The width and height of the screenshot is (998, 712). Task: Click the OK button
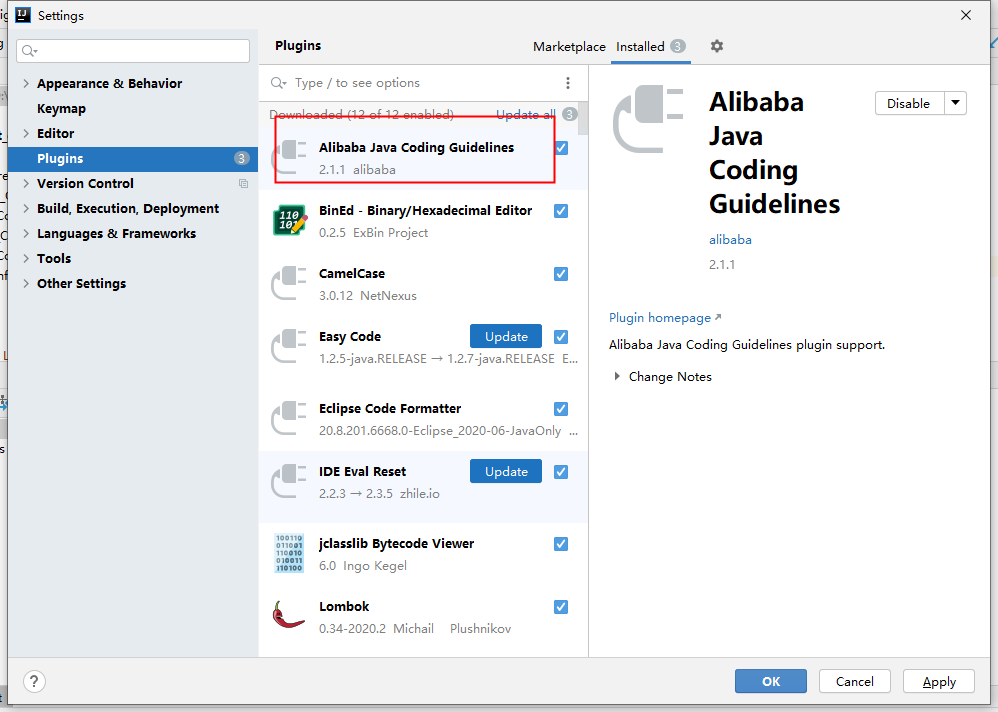(771, 681)
